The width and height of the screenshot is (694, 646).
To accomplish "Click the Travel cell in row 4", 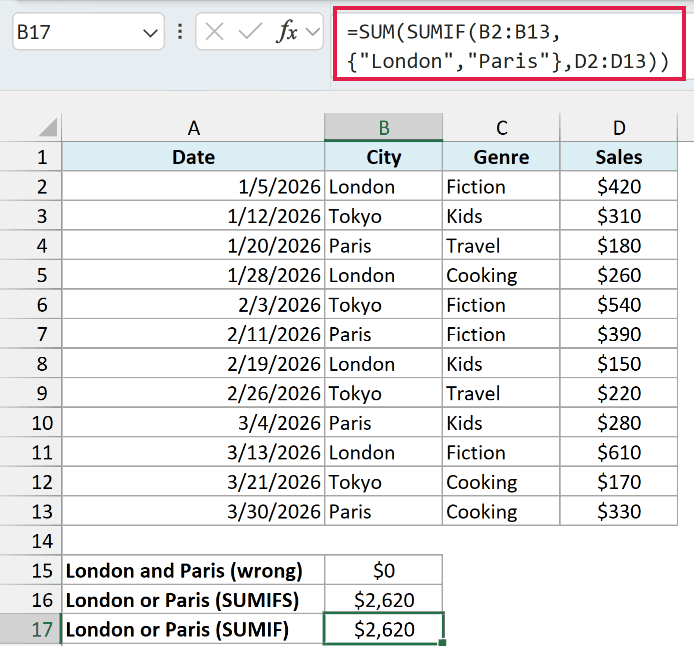I will click(501, 246).
